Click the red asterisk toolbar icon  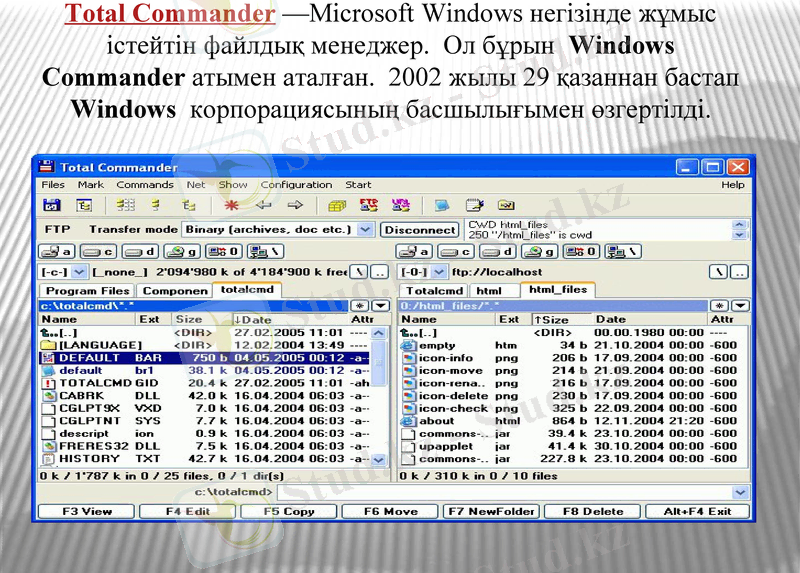[232, 205]
